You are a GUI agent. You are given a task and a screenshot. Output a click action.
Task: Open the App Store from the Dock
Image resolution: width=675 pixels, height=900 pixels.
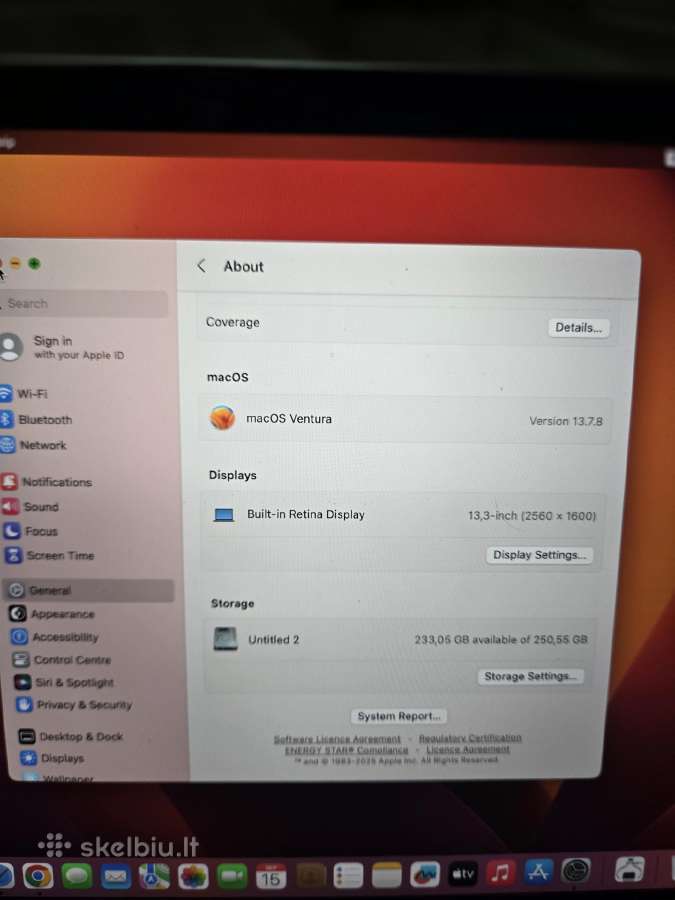pos(538,872)
